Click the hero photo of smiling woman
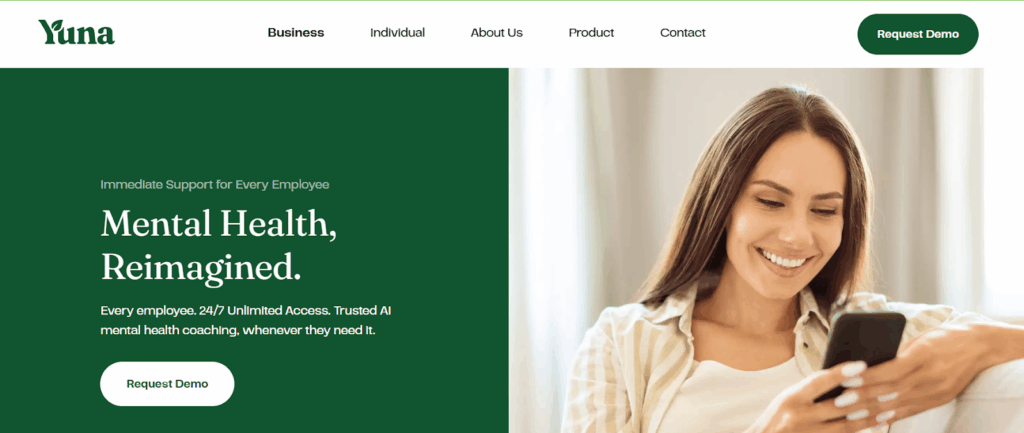Image resolution: width=1024 pixels, height=433 pixels. 766,250
